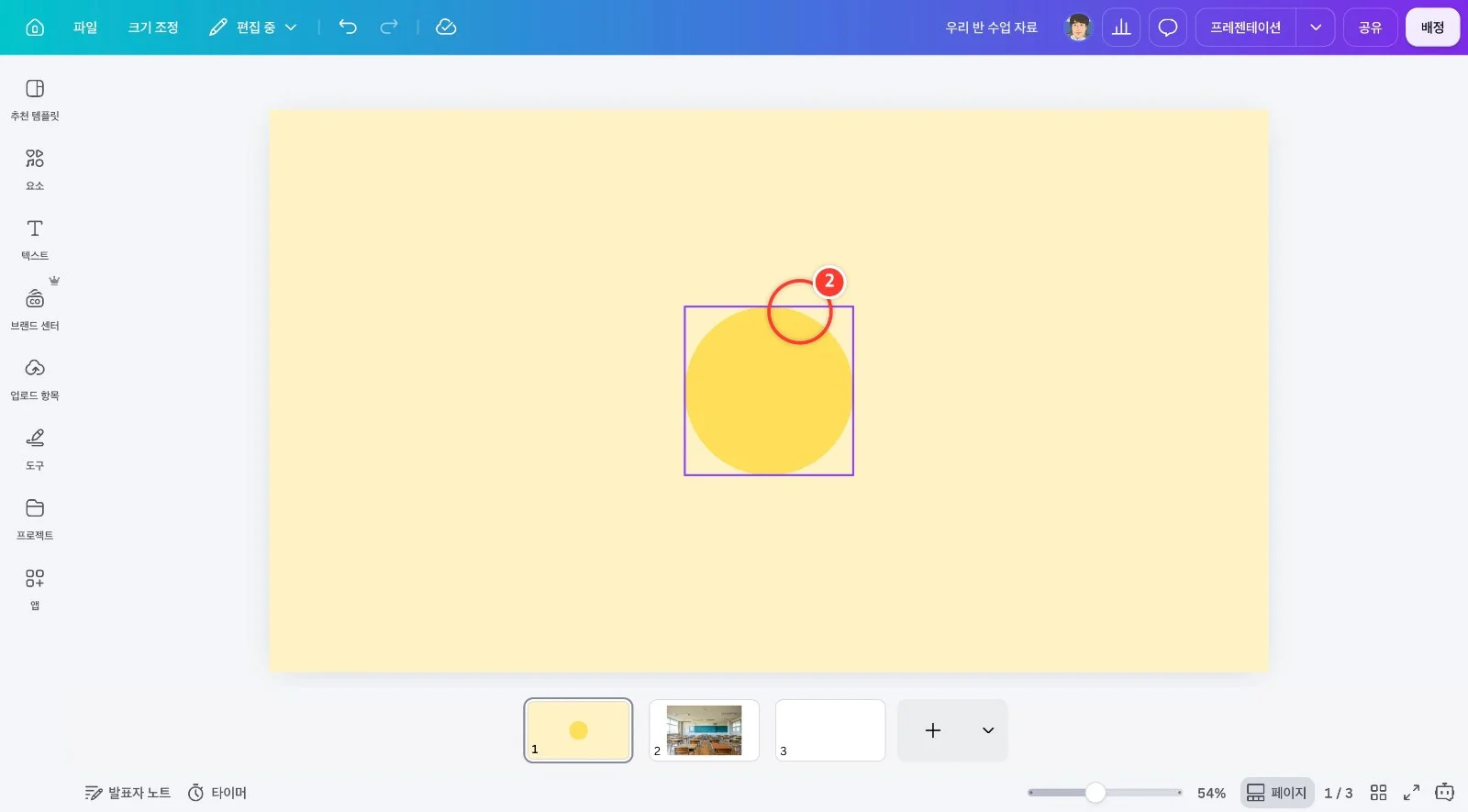Screen dimensions: 1468x812
Task: Select page 1 thumbnail
Action: (x=578, y=730)
